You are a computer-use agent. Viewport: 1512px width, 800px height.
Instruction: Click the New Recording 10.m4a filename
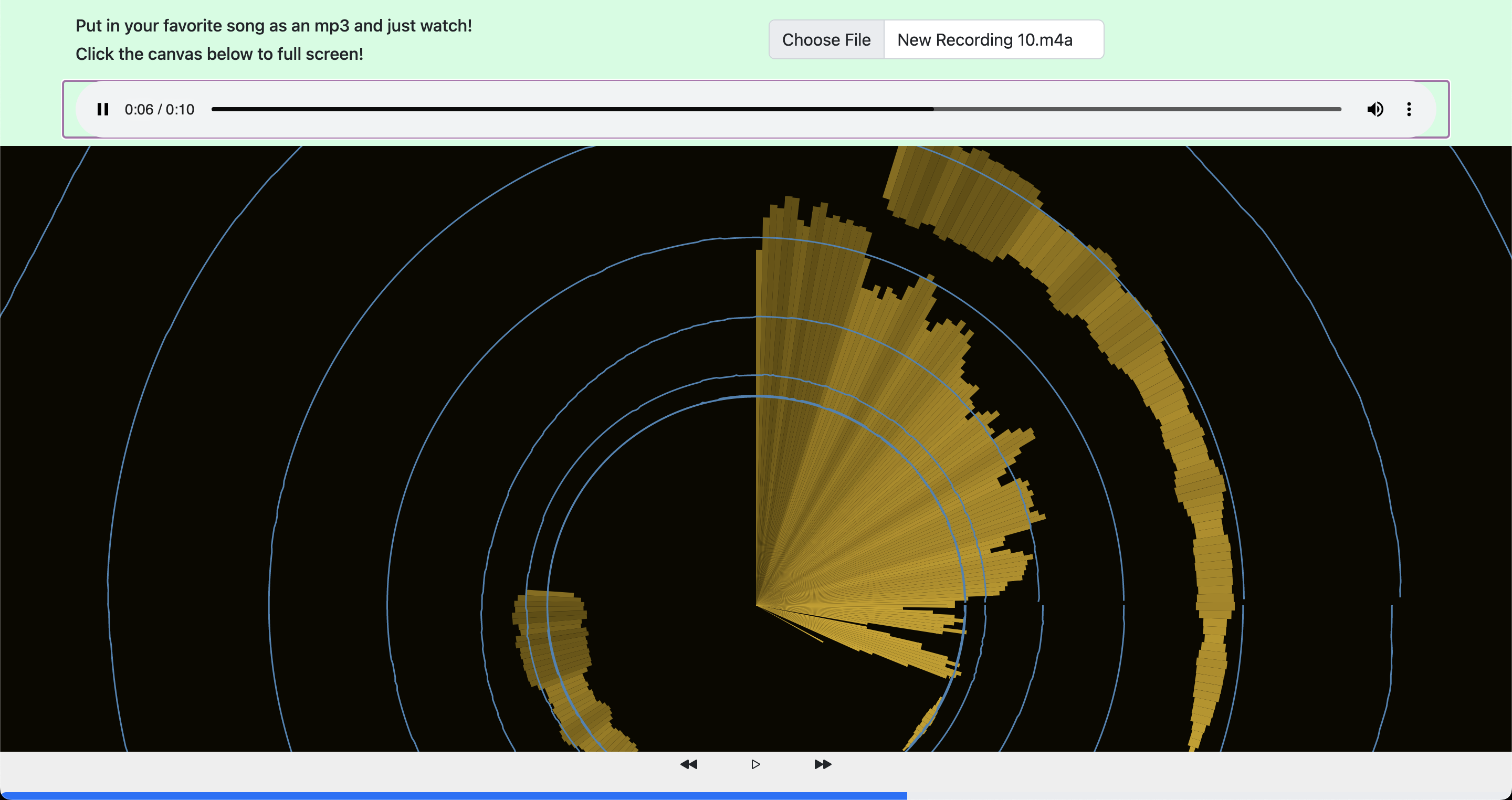pyautogui.click(x=985, y=40)
